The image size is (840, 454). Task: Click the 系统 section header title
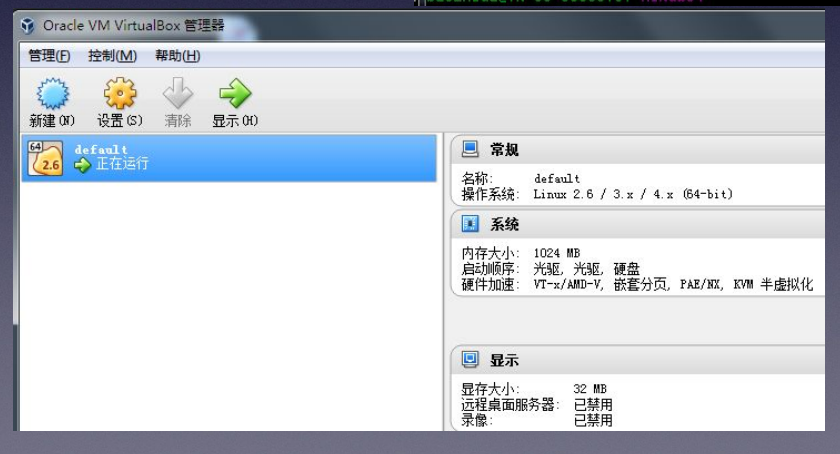(504, 224)
